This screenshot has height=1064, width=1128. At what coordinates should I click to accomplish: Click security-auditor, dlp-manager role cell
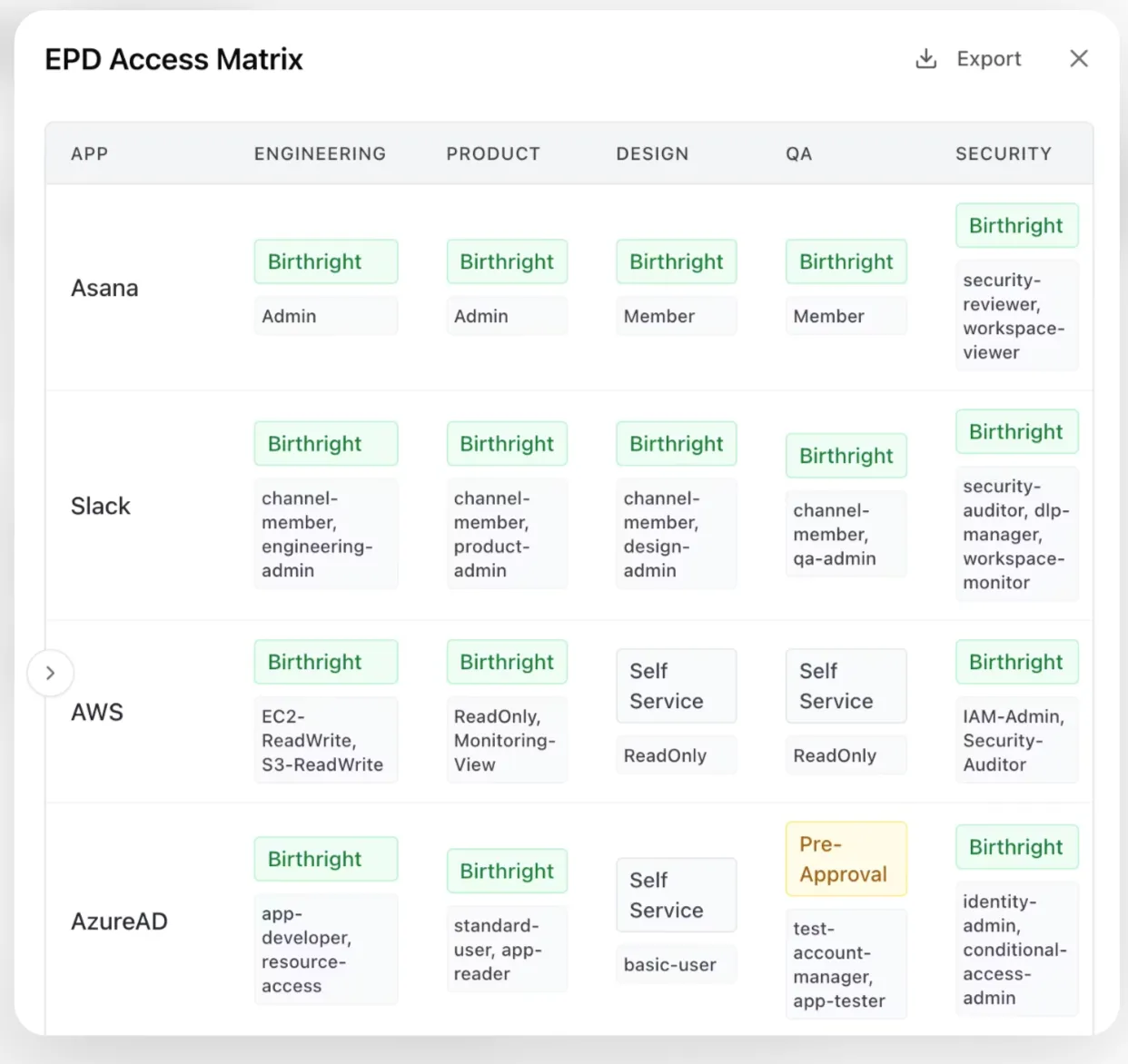tap(1017, 534)
